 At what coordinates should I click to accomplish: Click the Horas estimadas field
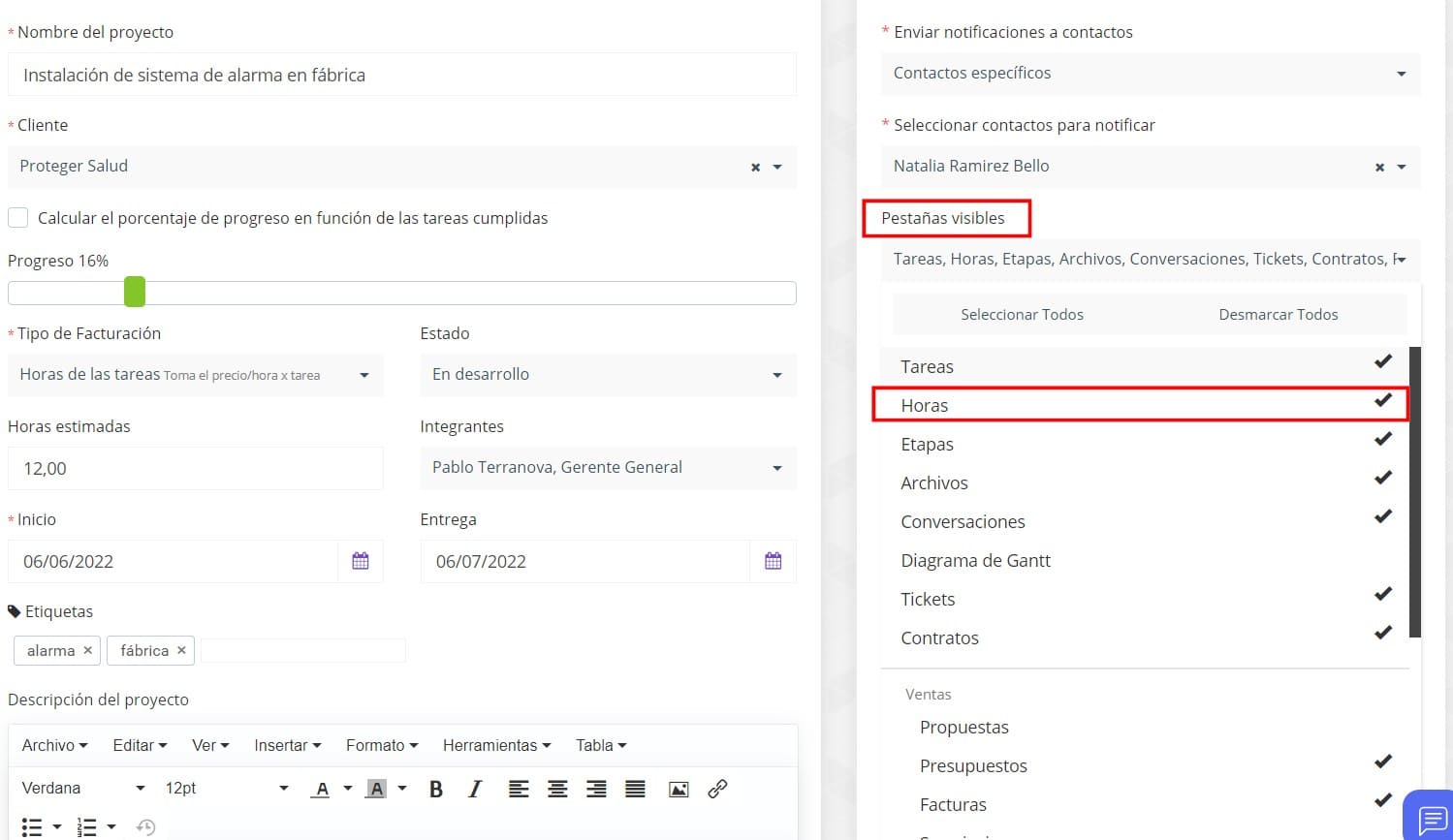tap(196, 468)
